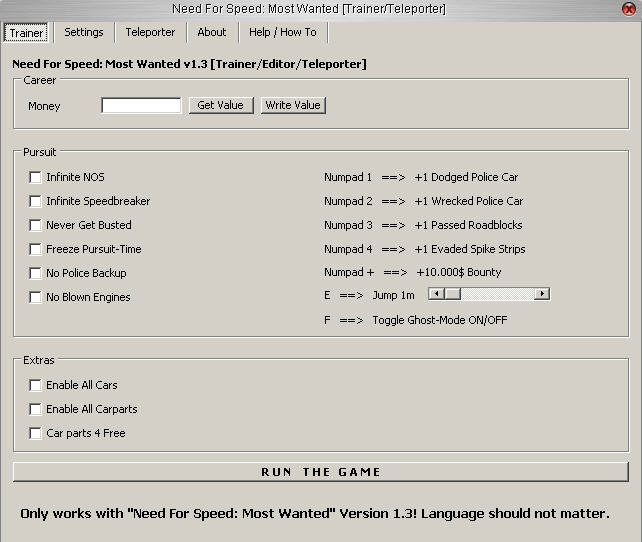642x542 pixels.
Task: Tick Enable All Carparts checkbox
Action: click(x=36, y=409)
